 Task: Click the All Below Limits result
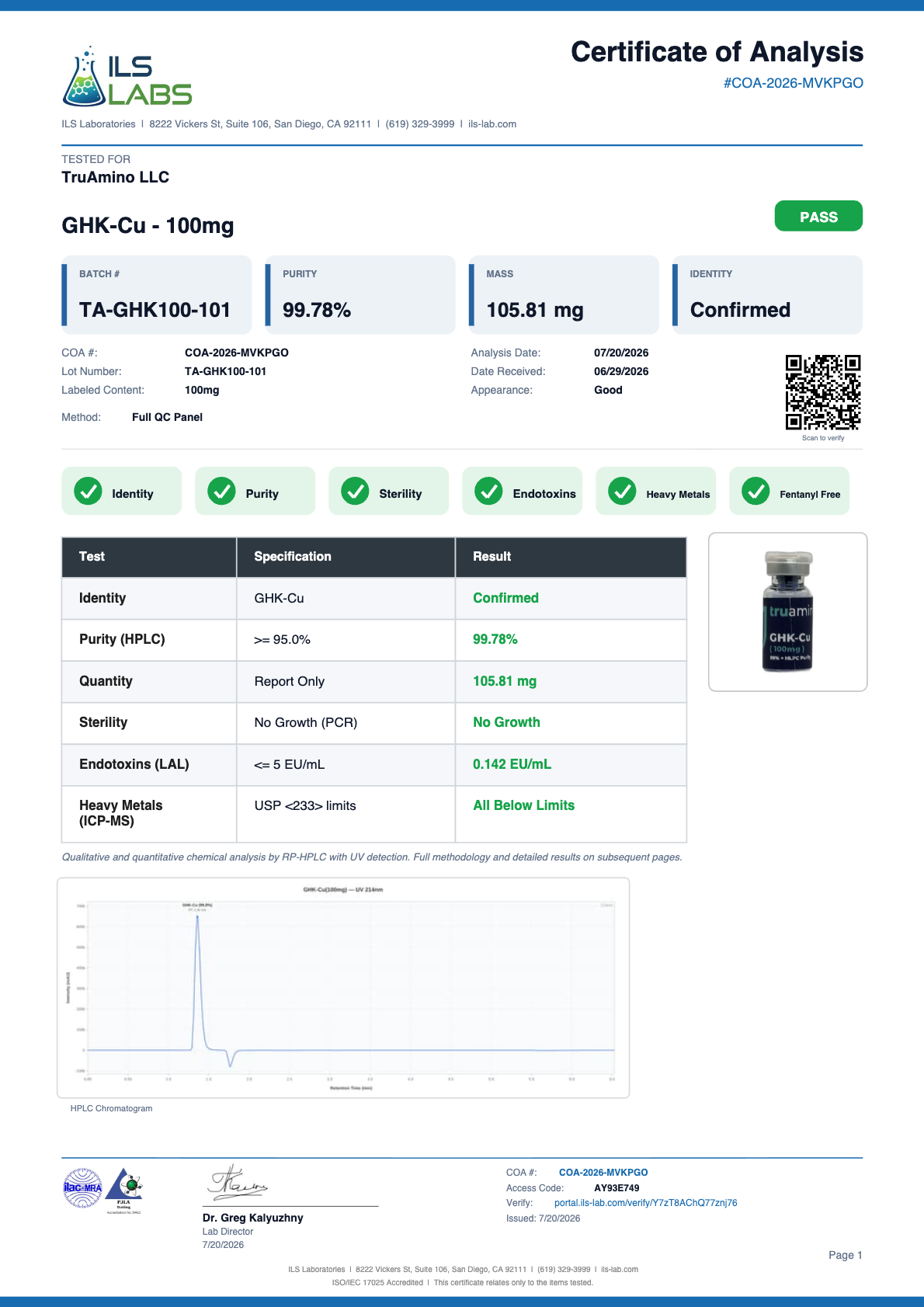pos(524,805)
